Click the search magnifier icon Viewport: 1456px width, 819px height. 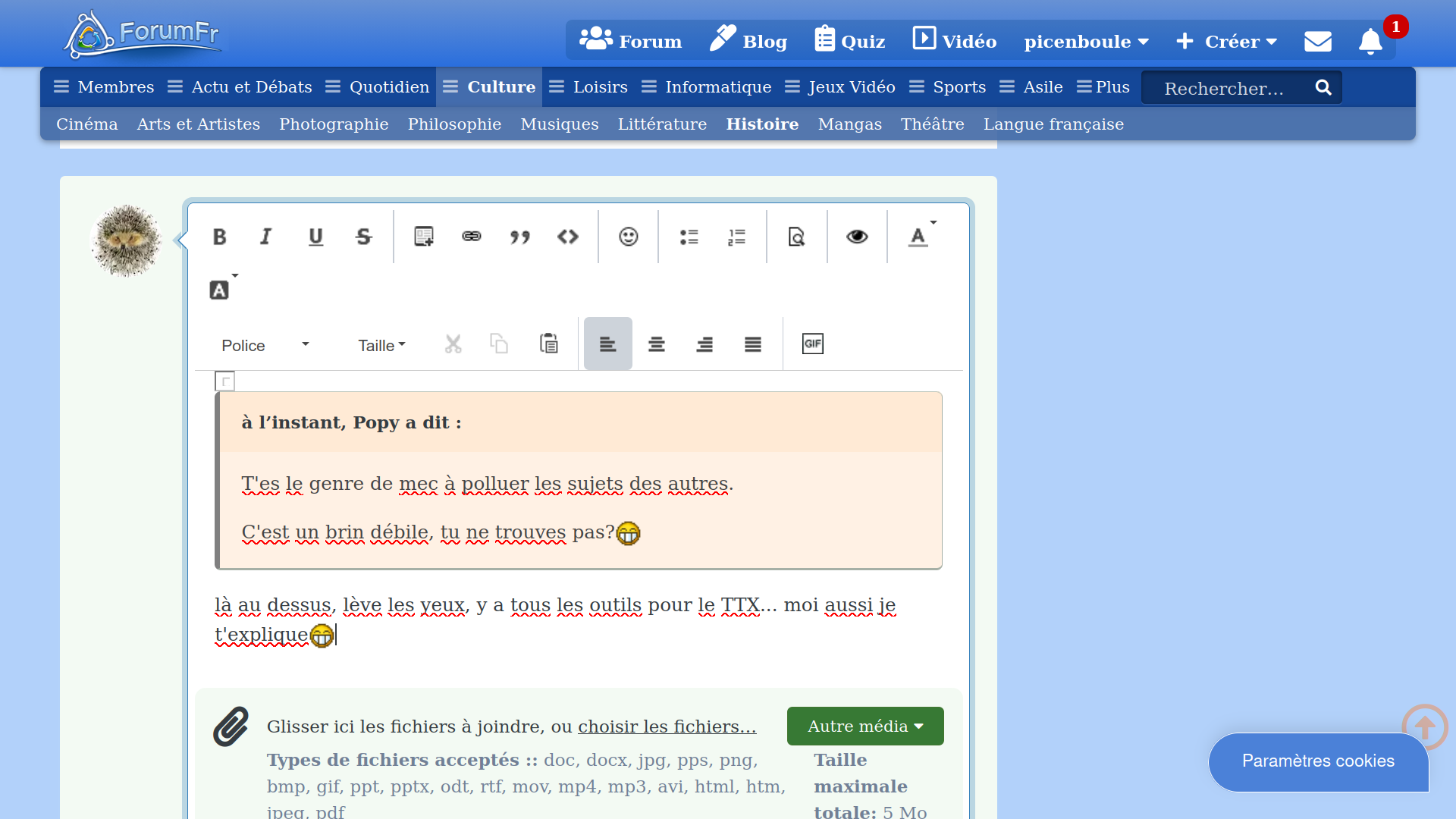(1323, 88)
